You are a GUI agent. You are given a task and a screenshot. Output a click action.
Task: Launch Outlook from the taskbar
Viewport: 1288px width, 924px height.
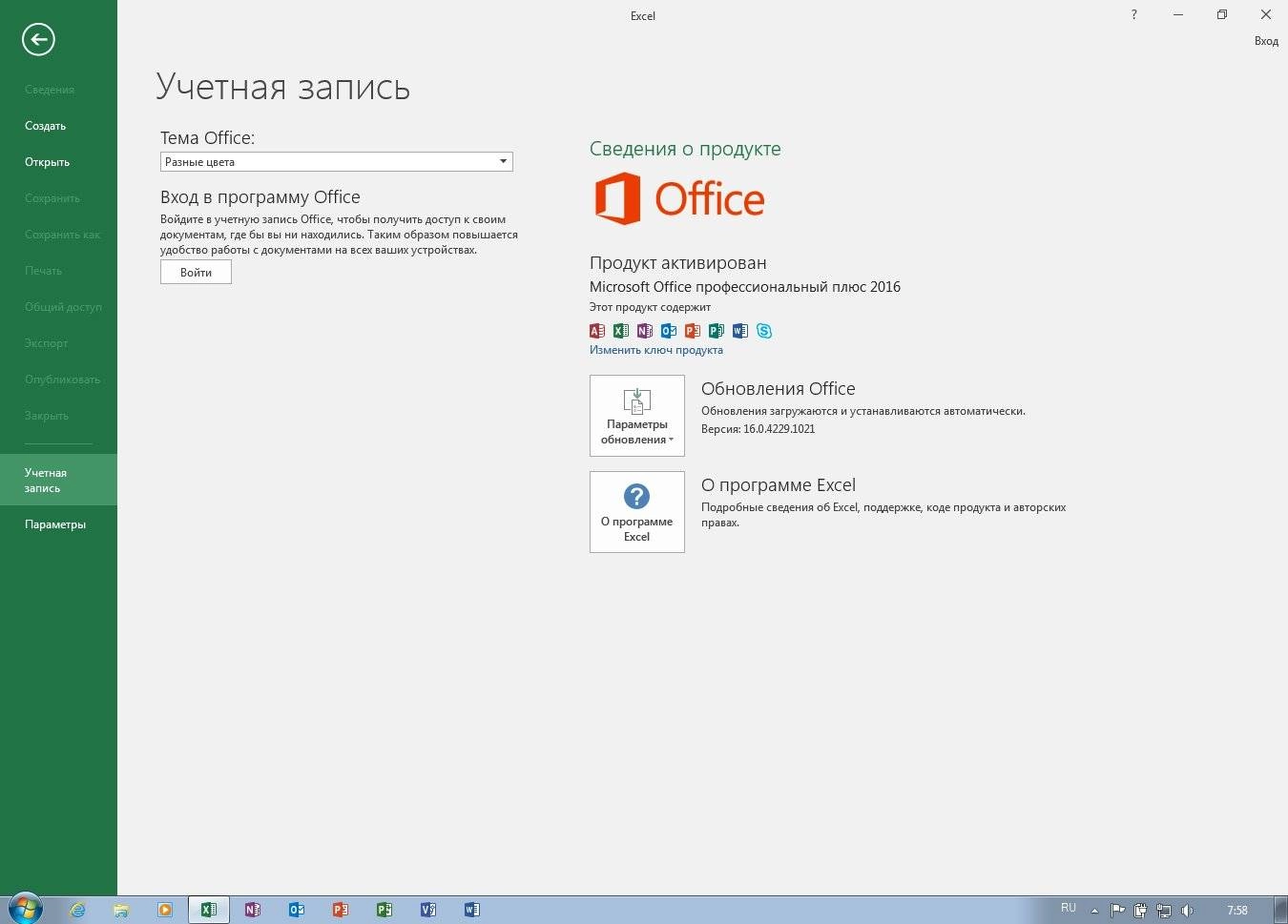point(296,910)
